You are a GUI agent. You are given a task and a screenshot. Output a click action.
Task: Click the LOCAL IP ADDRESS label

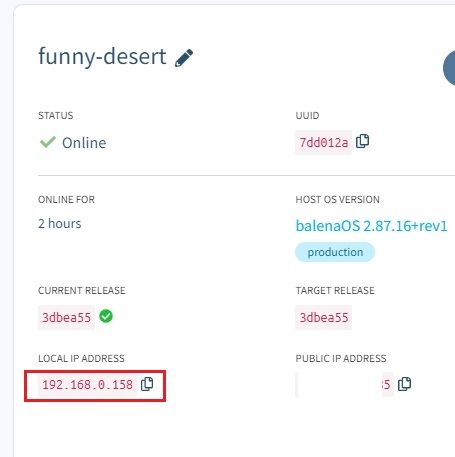click(81, 358)
